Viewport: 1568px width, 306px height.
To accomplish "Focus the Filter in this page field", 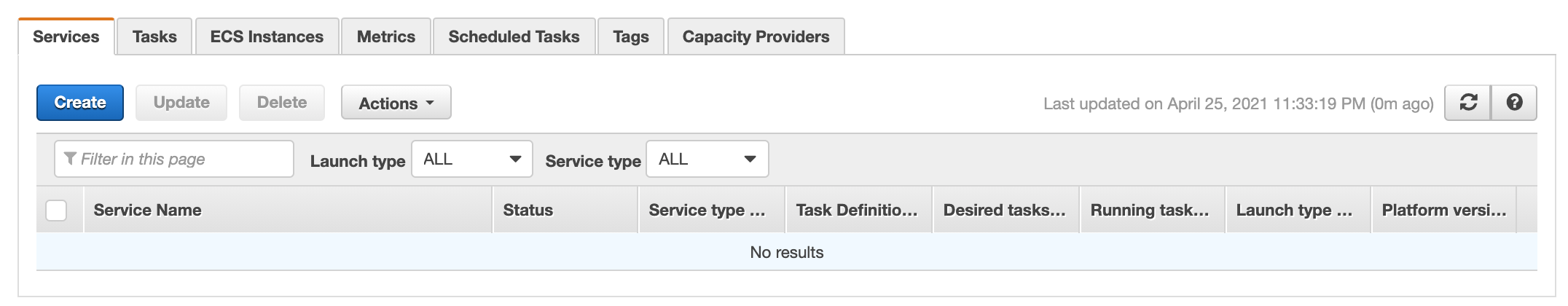I will tap(174, 159).
